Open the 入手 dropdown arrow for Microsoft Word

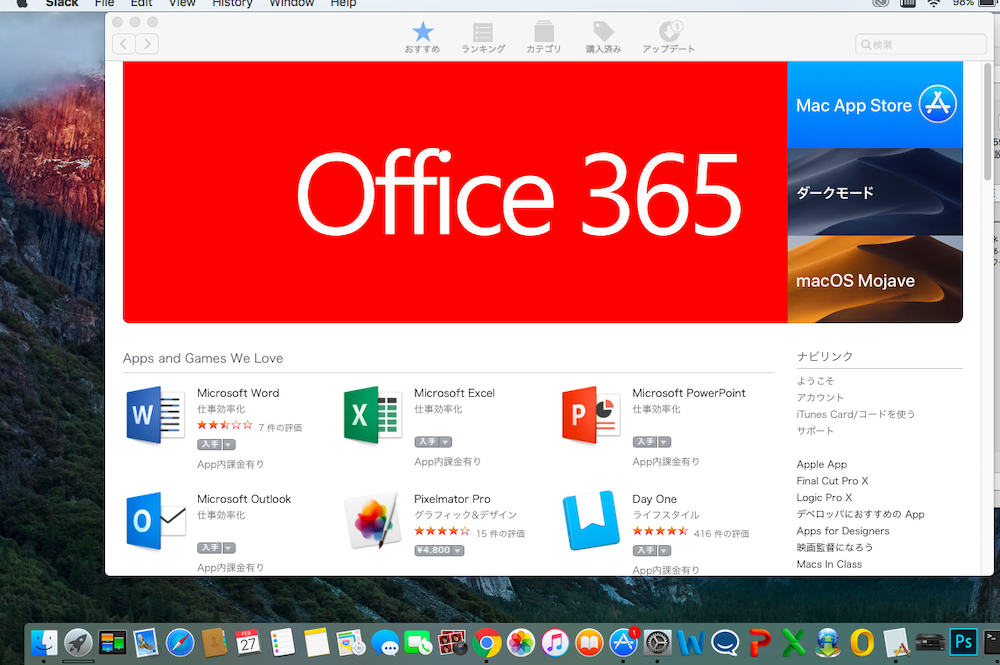pos(229,444)
